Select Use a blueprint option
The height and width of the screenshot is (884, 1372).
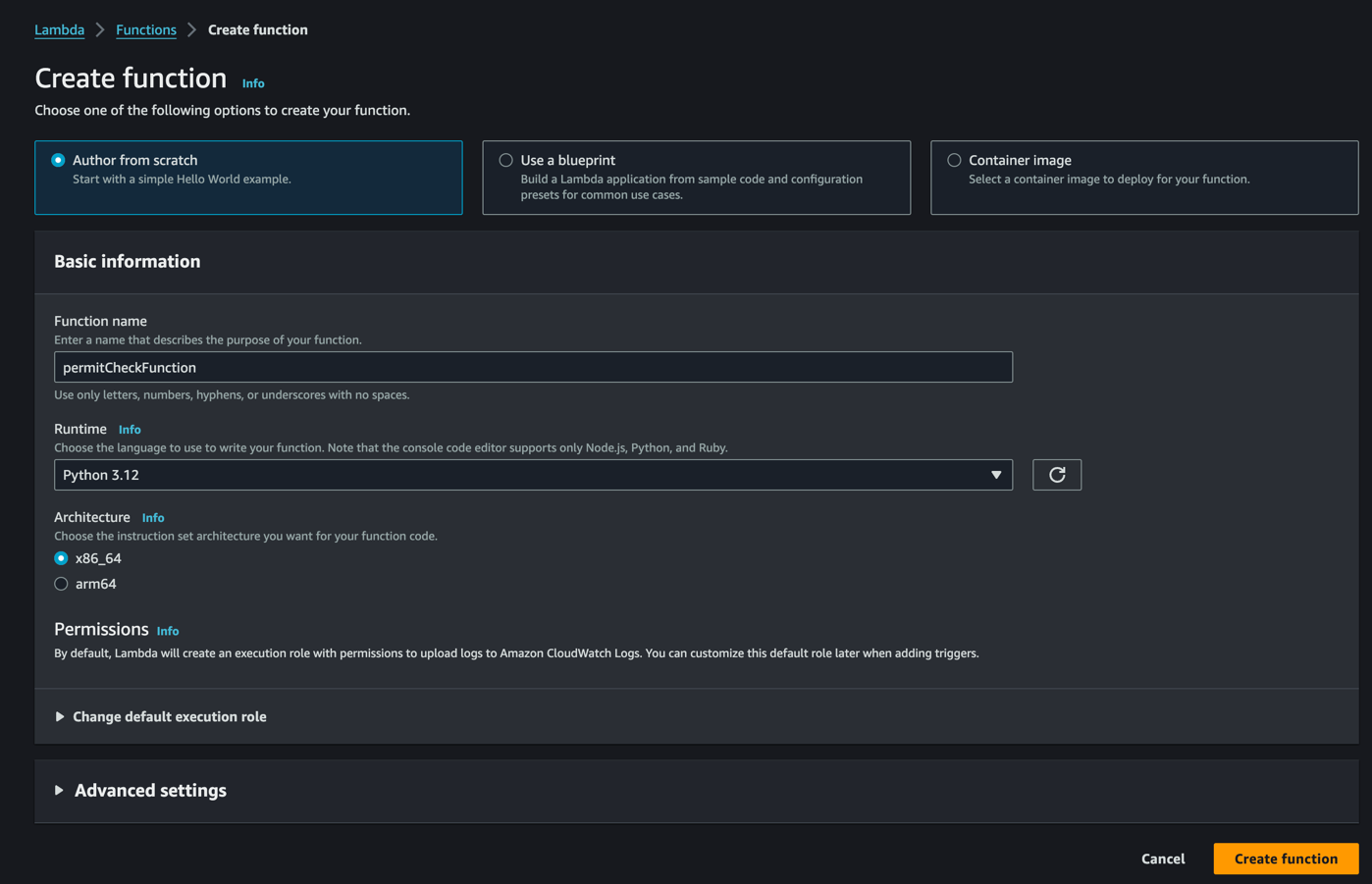coord(506,160)
